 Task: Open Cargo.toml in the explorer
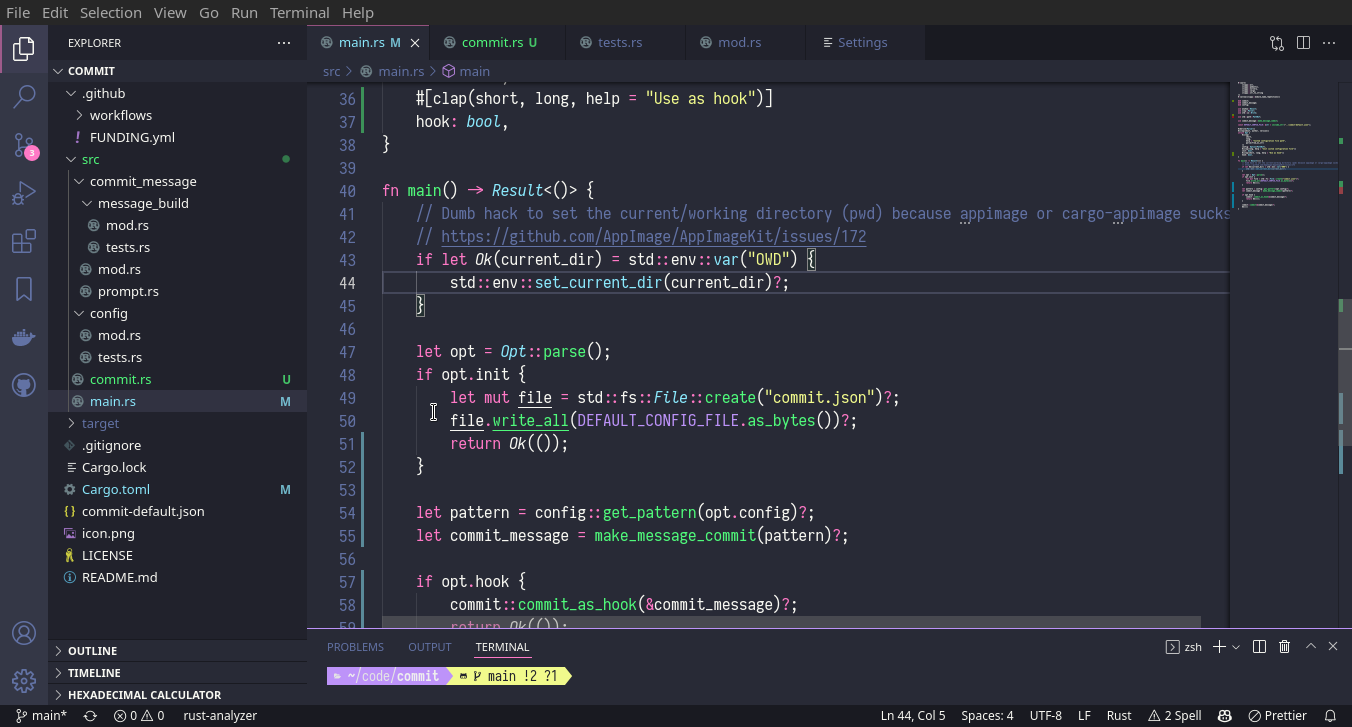(178, 489)
